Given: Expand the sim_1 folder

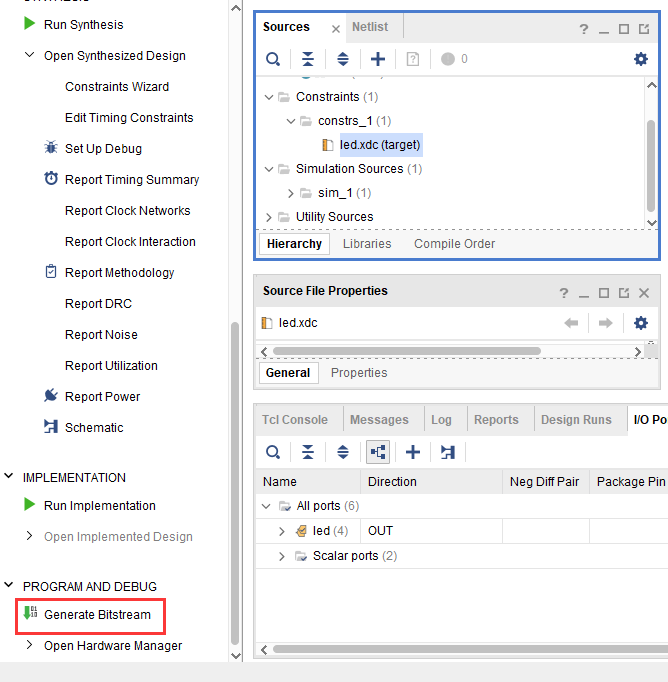Looking at the screenshot, I should 291,193.
